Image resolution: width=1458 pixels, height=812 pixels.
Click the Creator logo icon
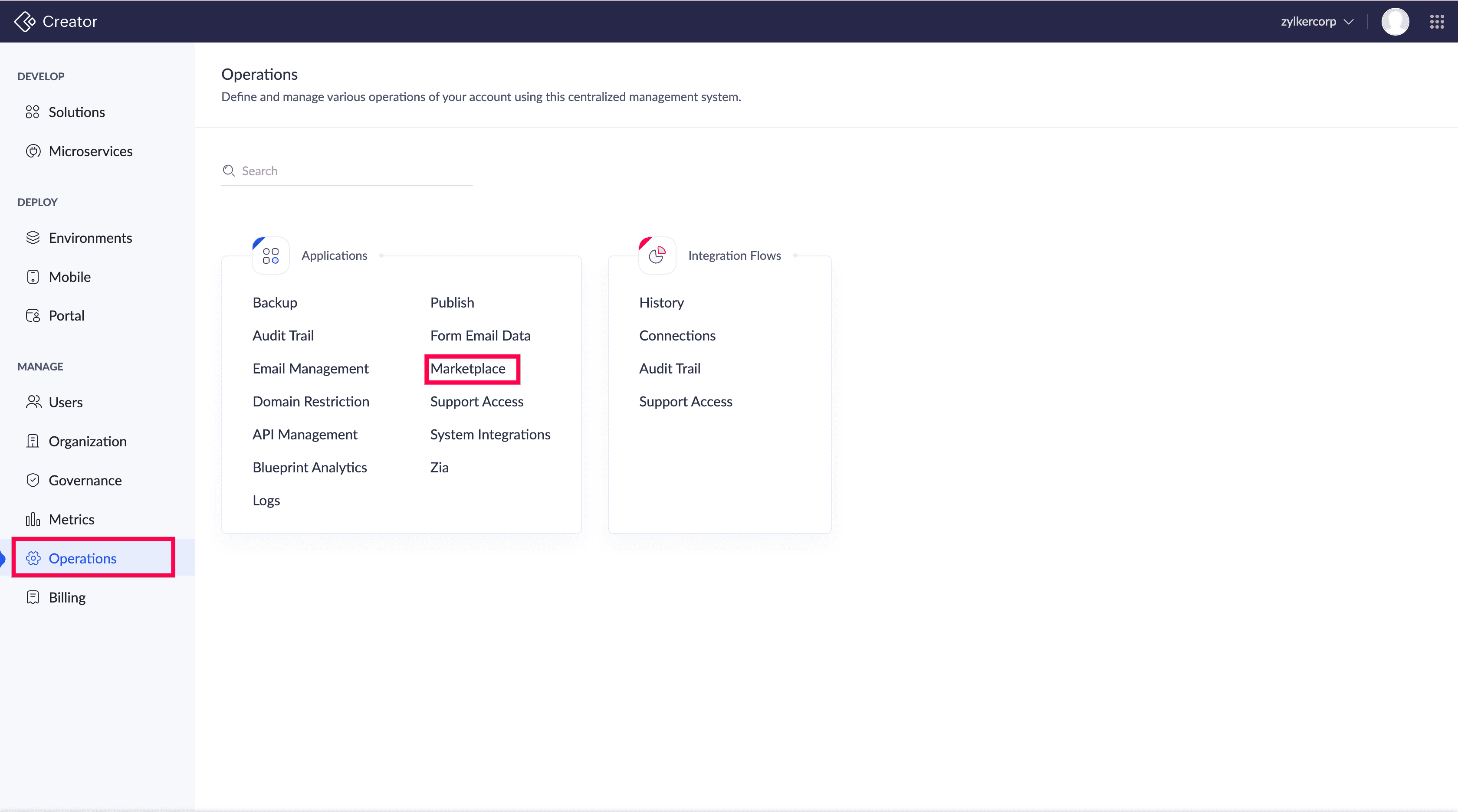24,22
